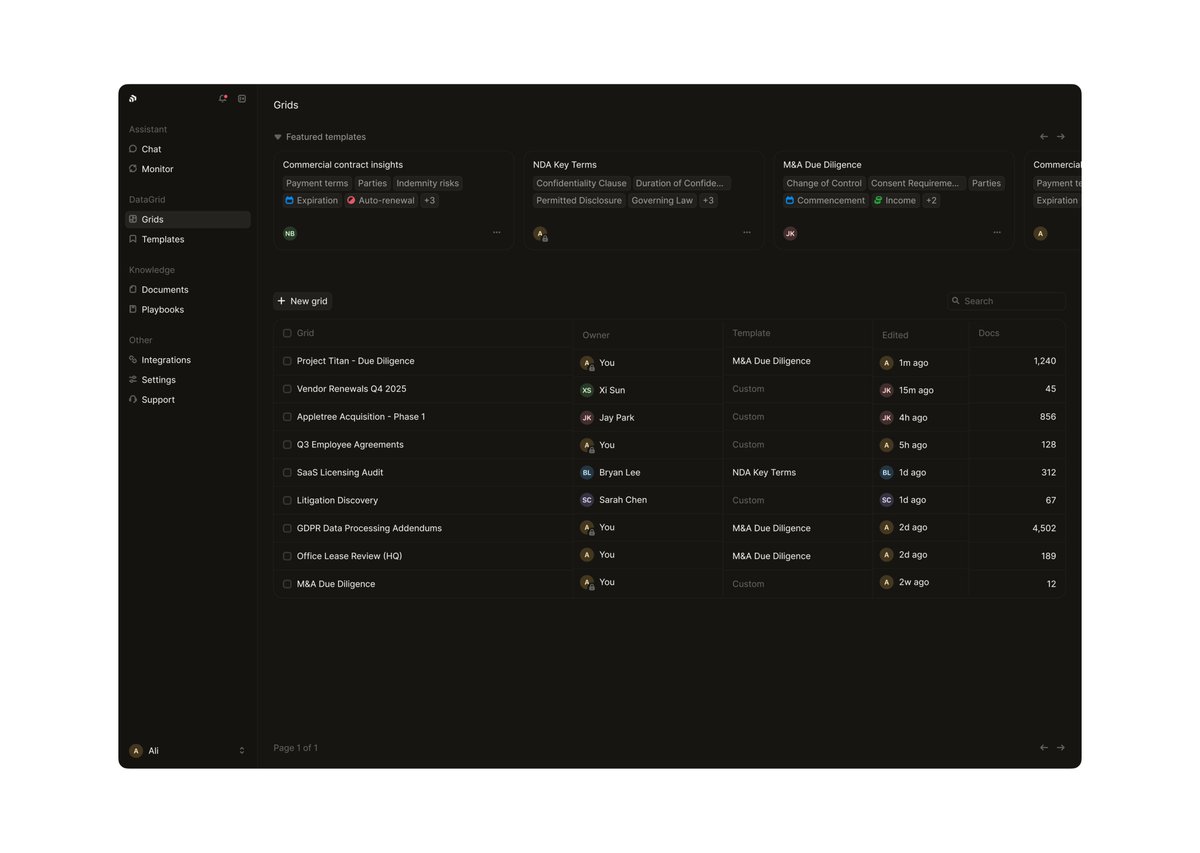Viewport: 1200px width, 853px height.
Task: Click the Commencement tag
Action: [825, 200]
